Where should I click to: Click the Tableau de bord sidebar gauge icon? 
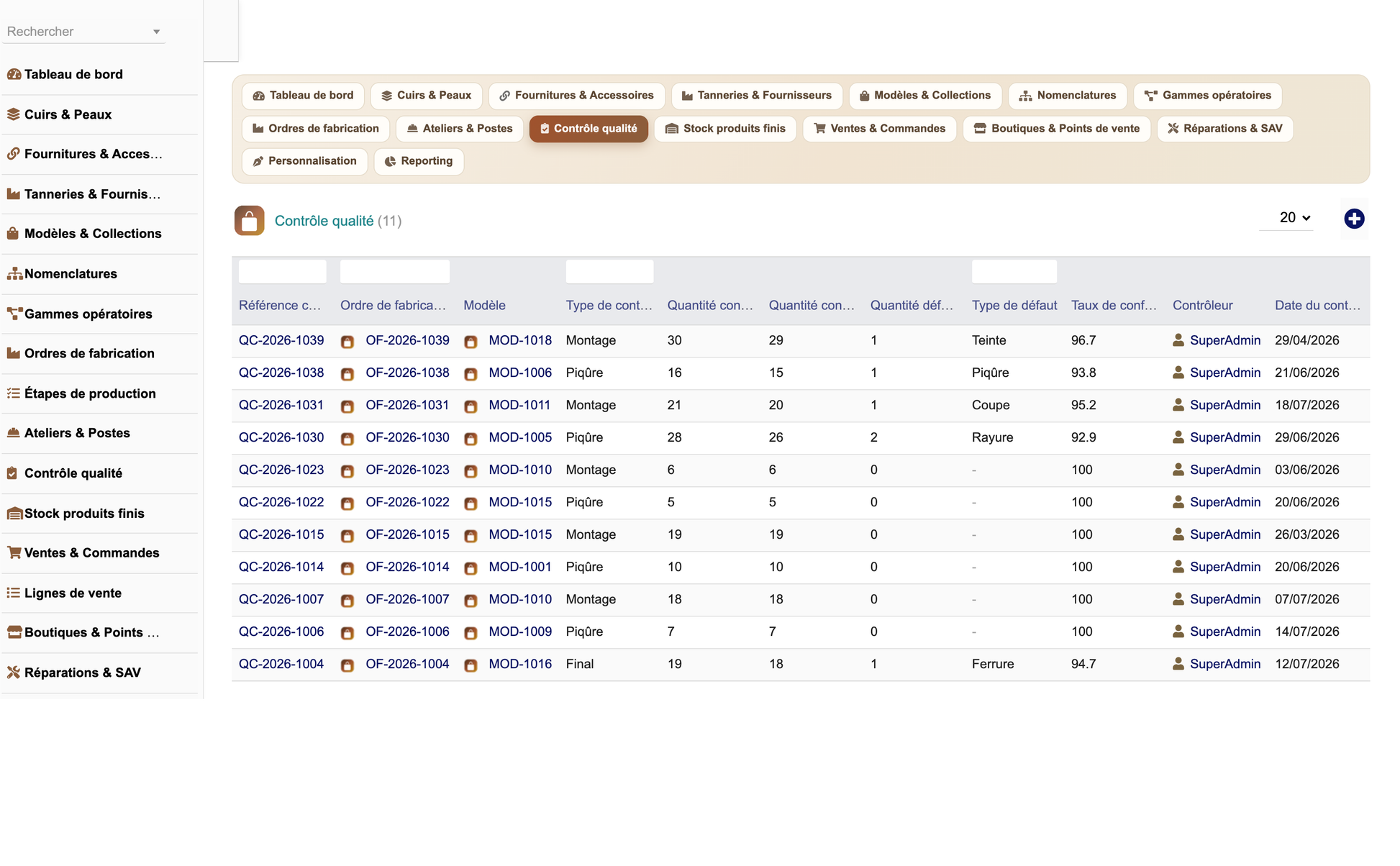pyautogui.click(x=14, y=74)
